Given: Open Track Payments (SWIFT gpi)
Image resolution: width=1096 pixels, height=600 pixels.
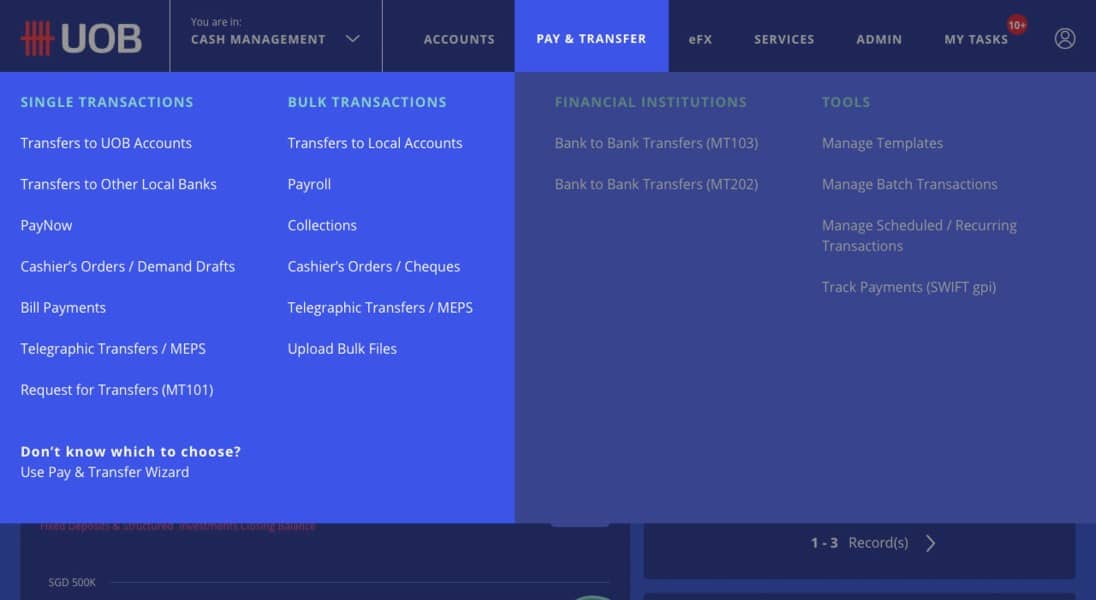Looking at the screenshot, I should coord(909,287).
